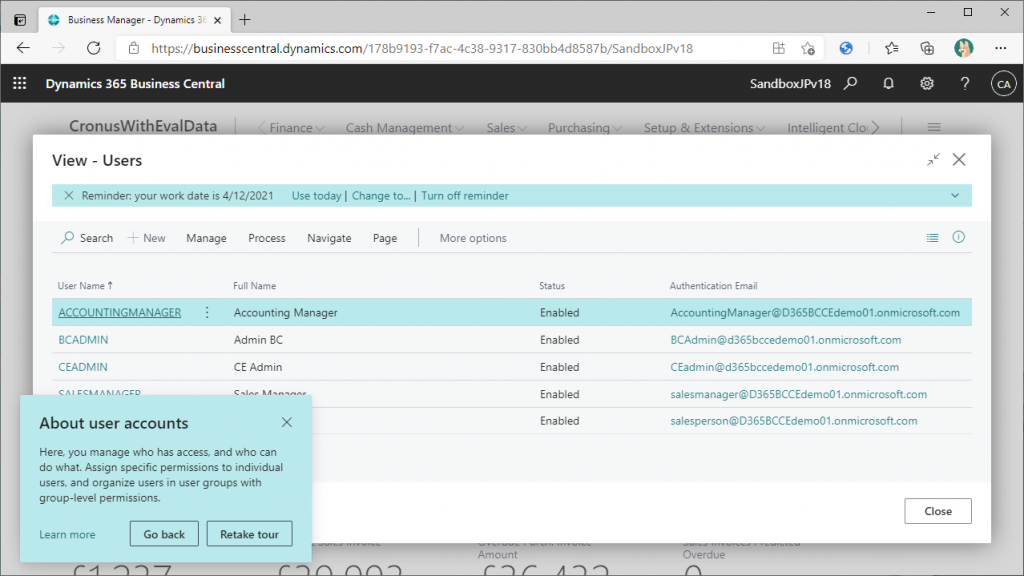The image size is (1024, 576).
Task: Click the Close button in Users dialog
Action: [x=938, y=511]
